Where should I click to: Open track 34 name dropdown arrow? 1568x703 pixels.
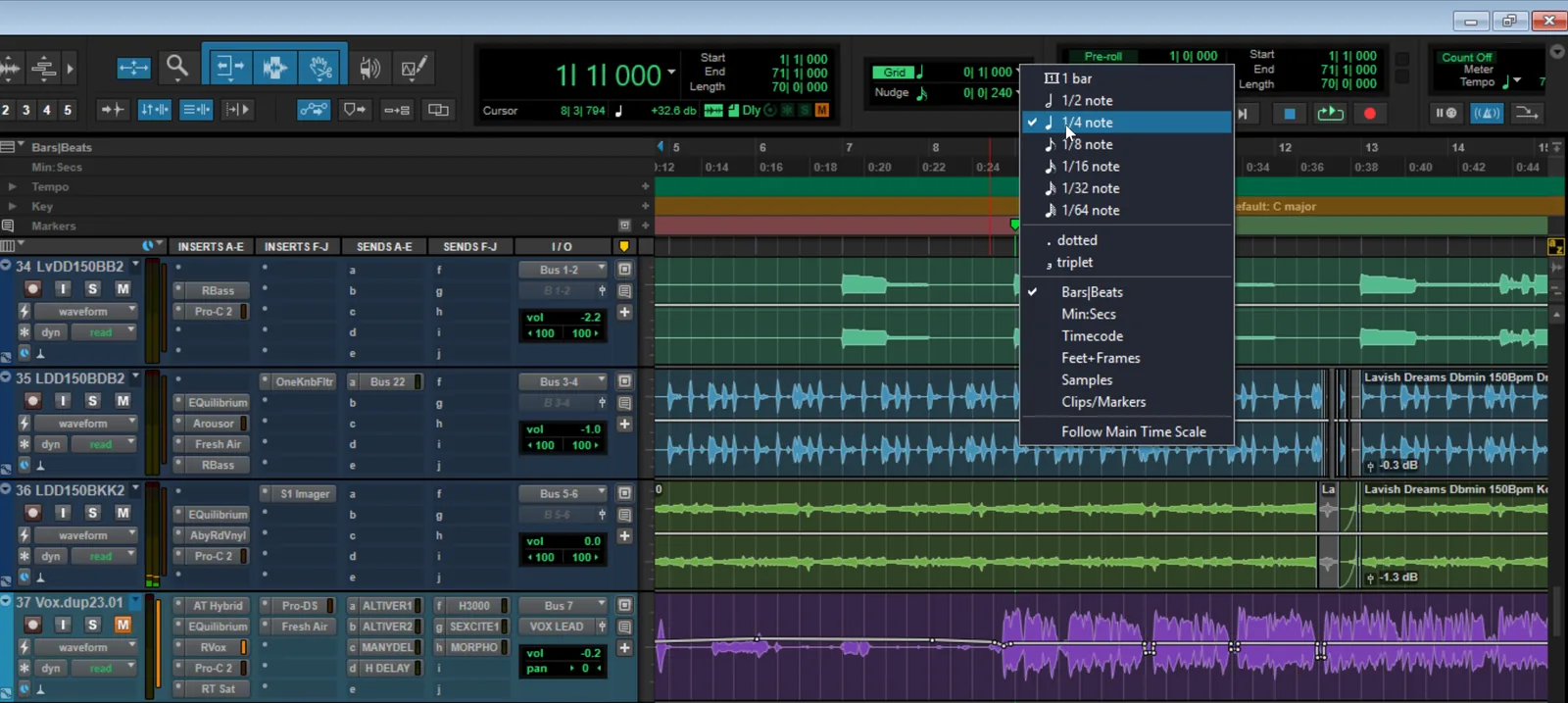tap(135, 265)
